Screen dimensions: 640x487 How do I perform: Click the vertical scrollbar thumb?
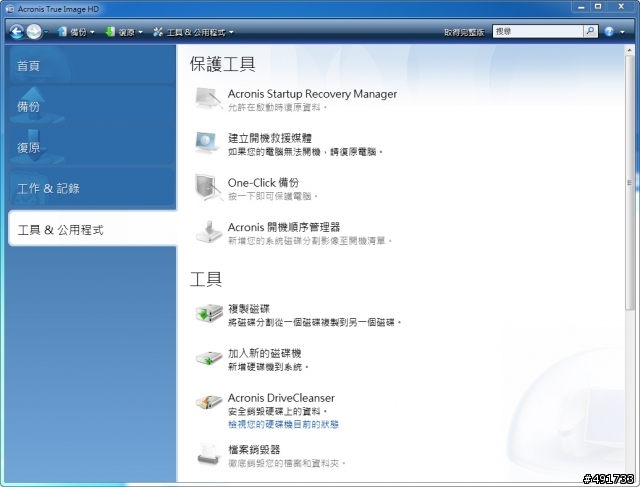[x=629, y=183]
